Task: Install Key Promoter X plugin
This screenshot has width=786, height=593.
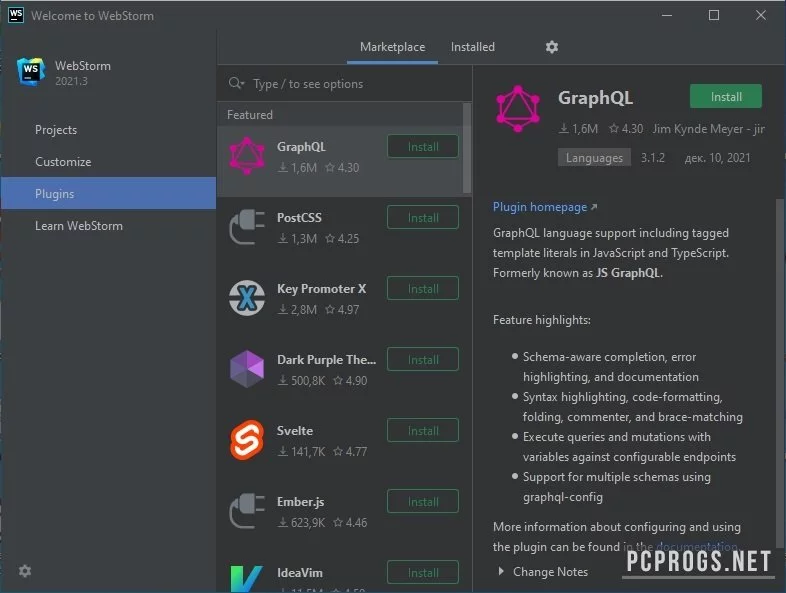Action: click(x=423, y=289)
